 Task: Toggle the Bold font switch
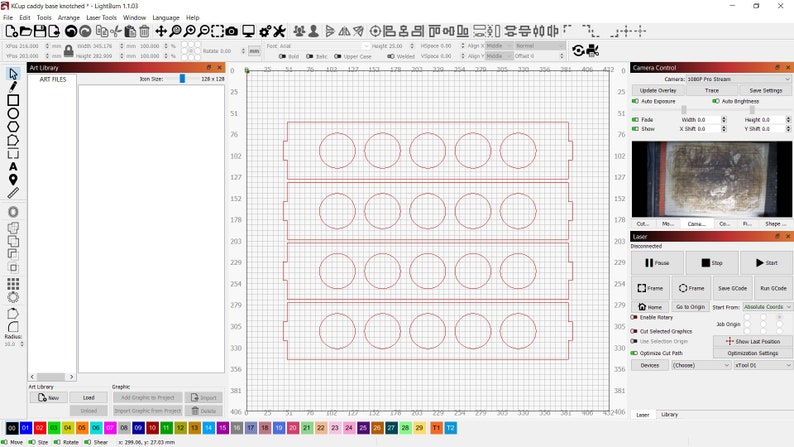coord(282,56)
